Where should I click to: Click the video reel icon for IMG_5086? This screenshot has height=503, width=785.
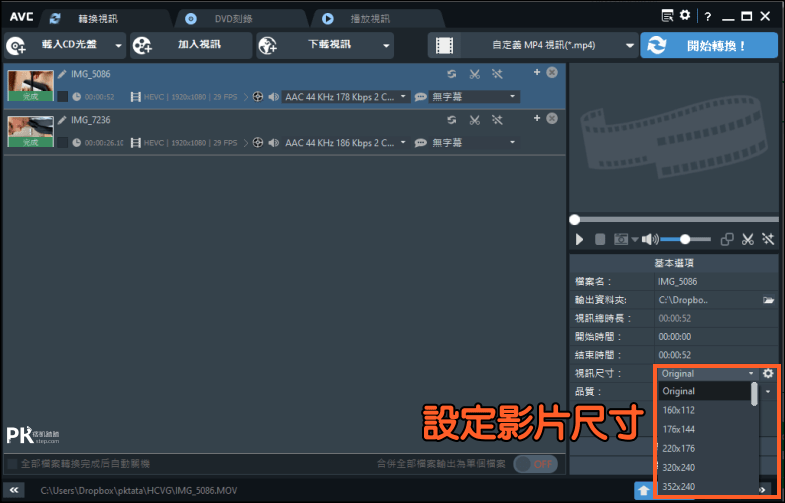258,97
